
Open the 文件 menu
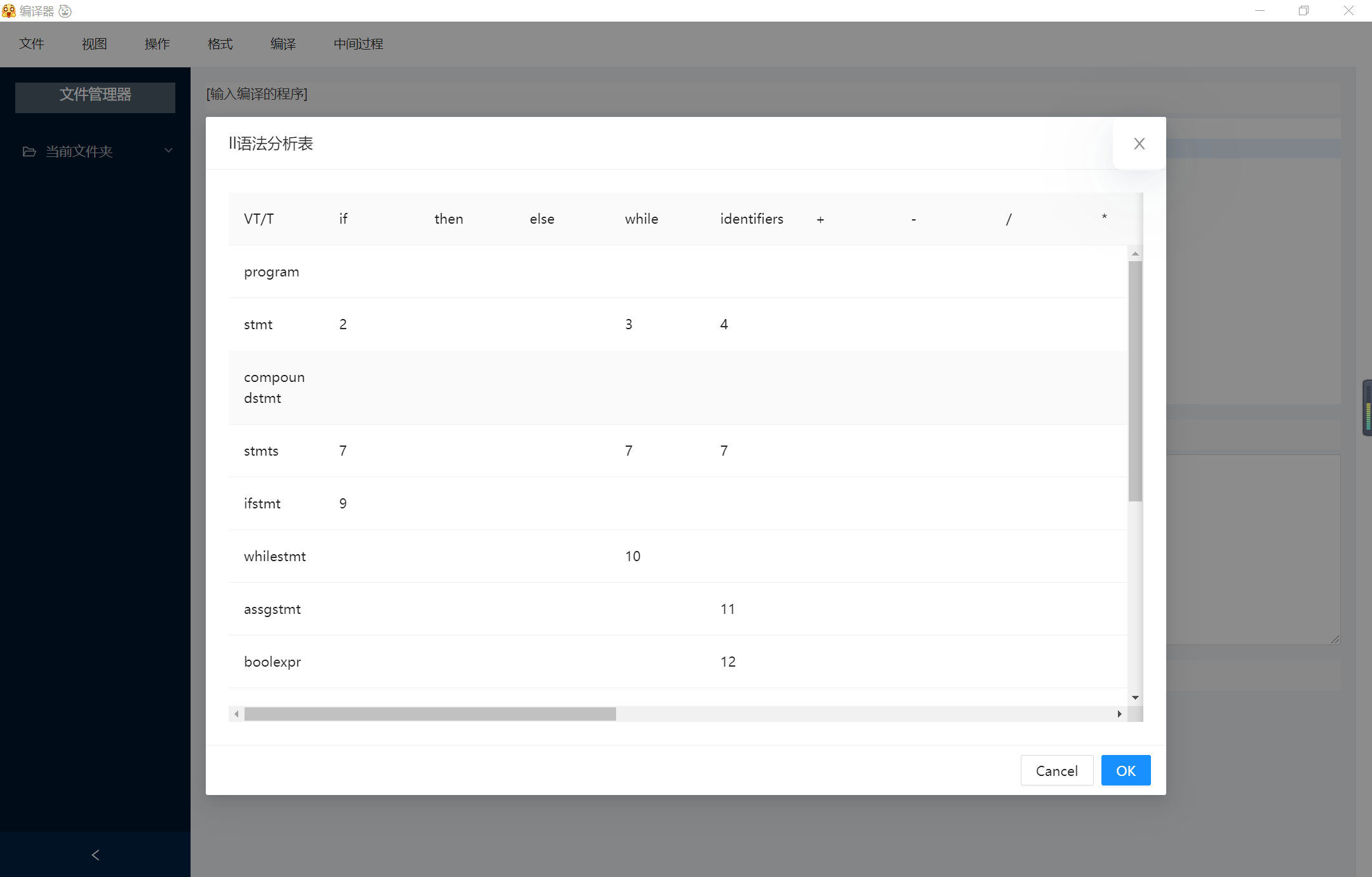pyautogui.click(x=32, y=44)
